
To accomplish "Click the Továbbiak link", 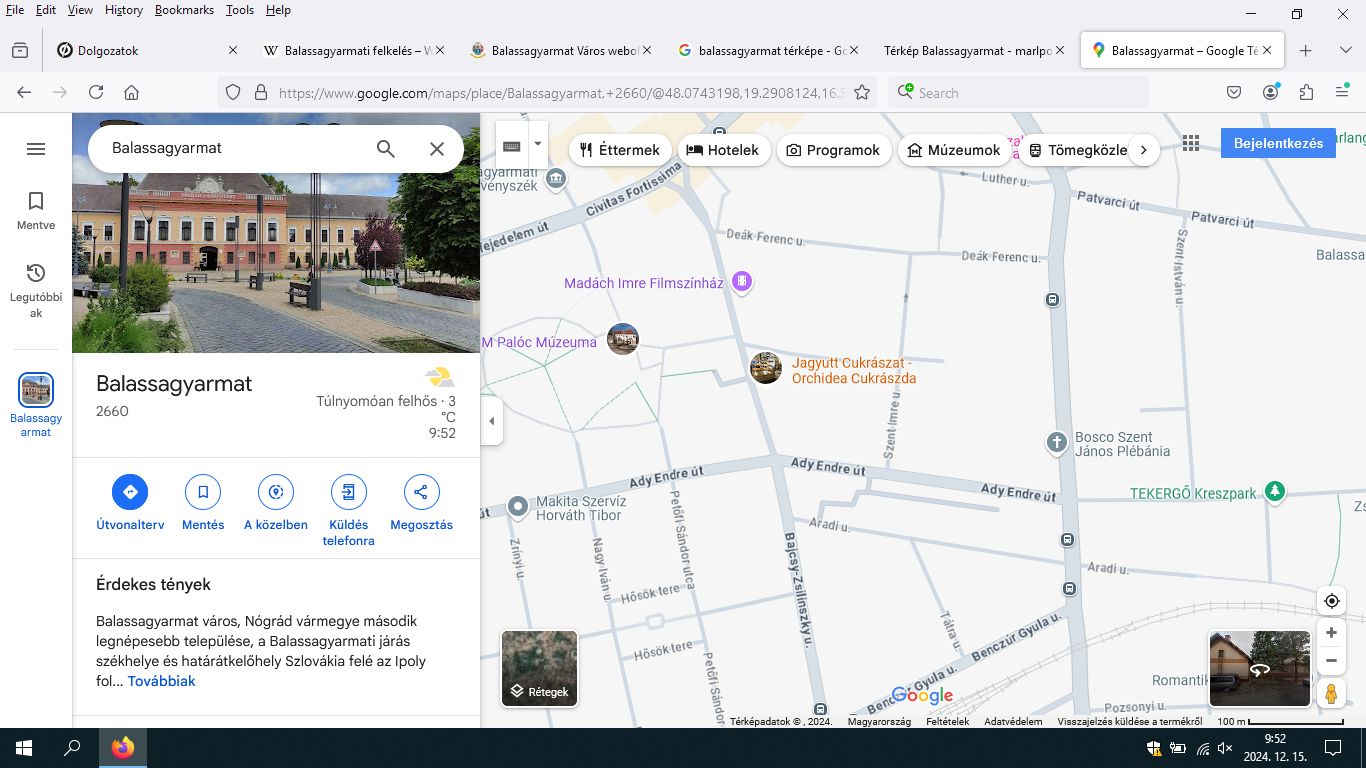I will tap(161, 681).
